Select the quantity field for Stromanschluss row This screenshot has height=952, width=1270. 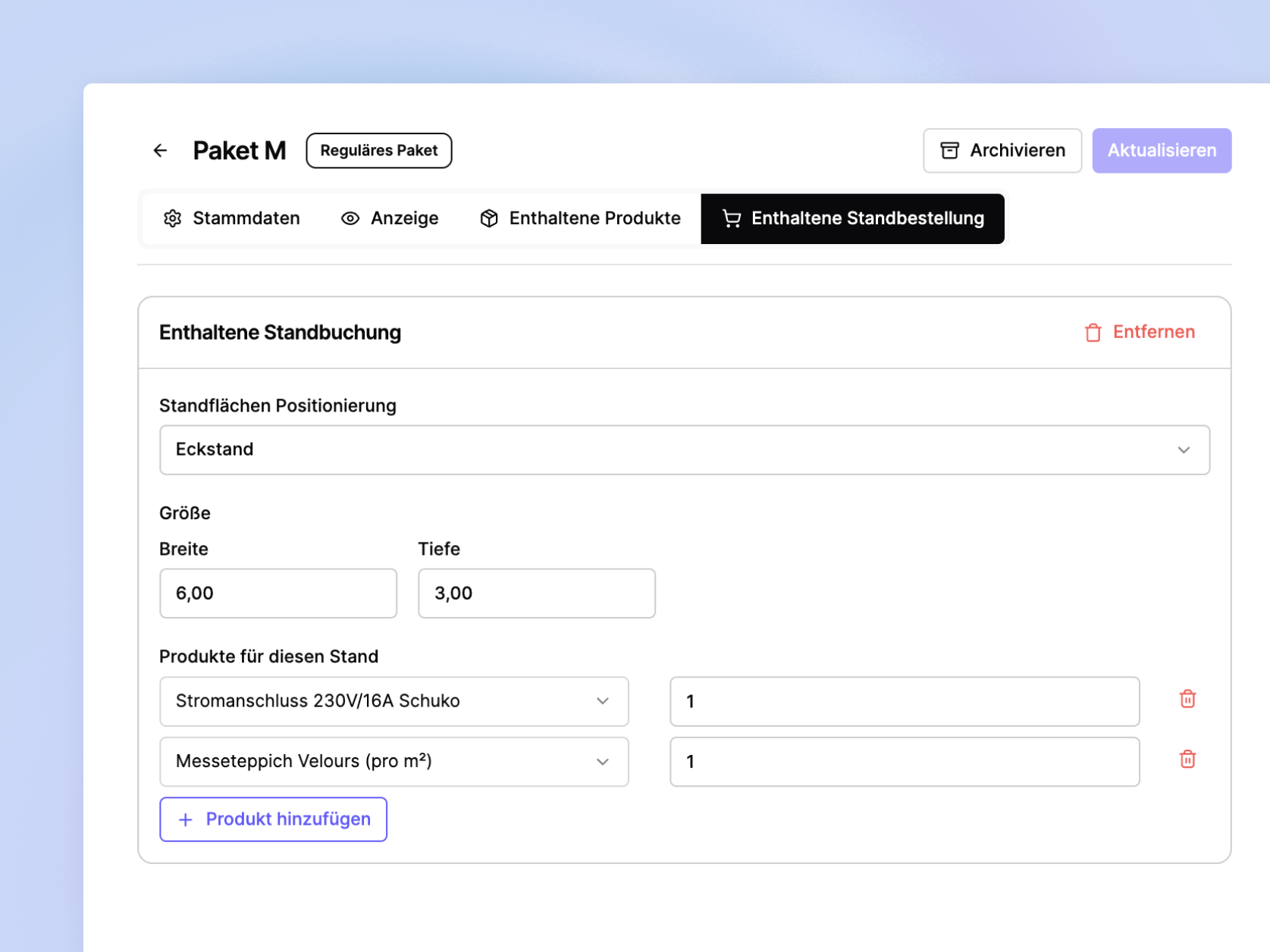905,701
